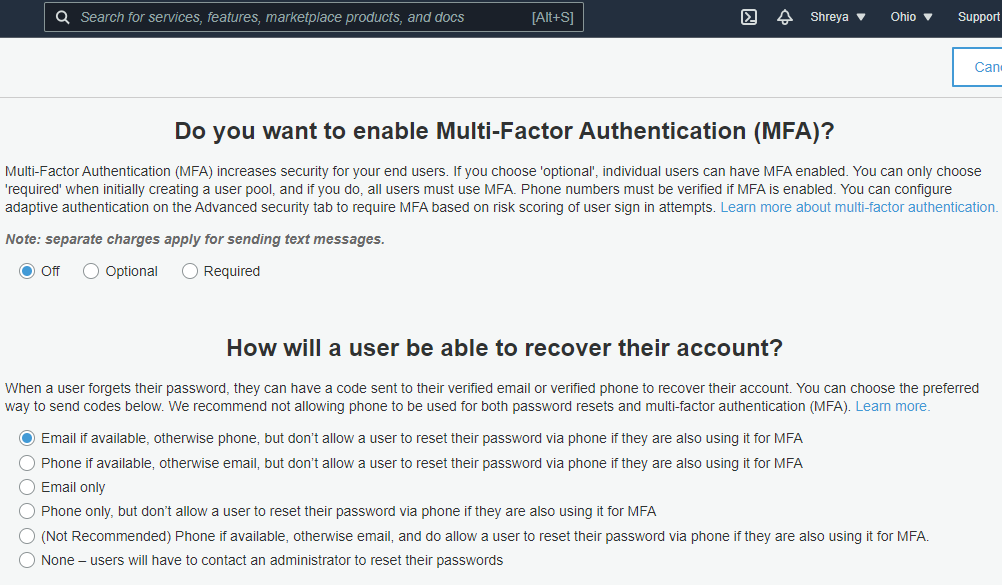
Task: Choose Phone if available, otherwise email option
Action: [27, 463]
